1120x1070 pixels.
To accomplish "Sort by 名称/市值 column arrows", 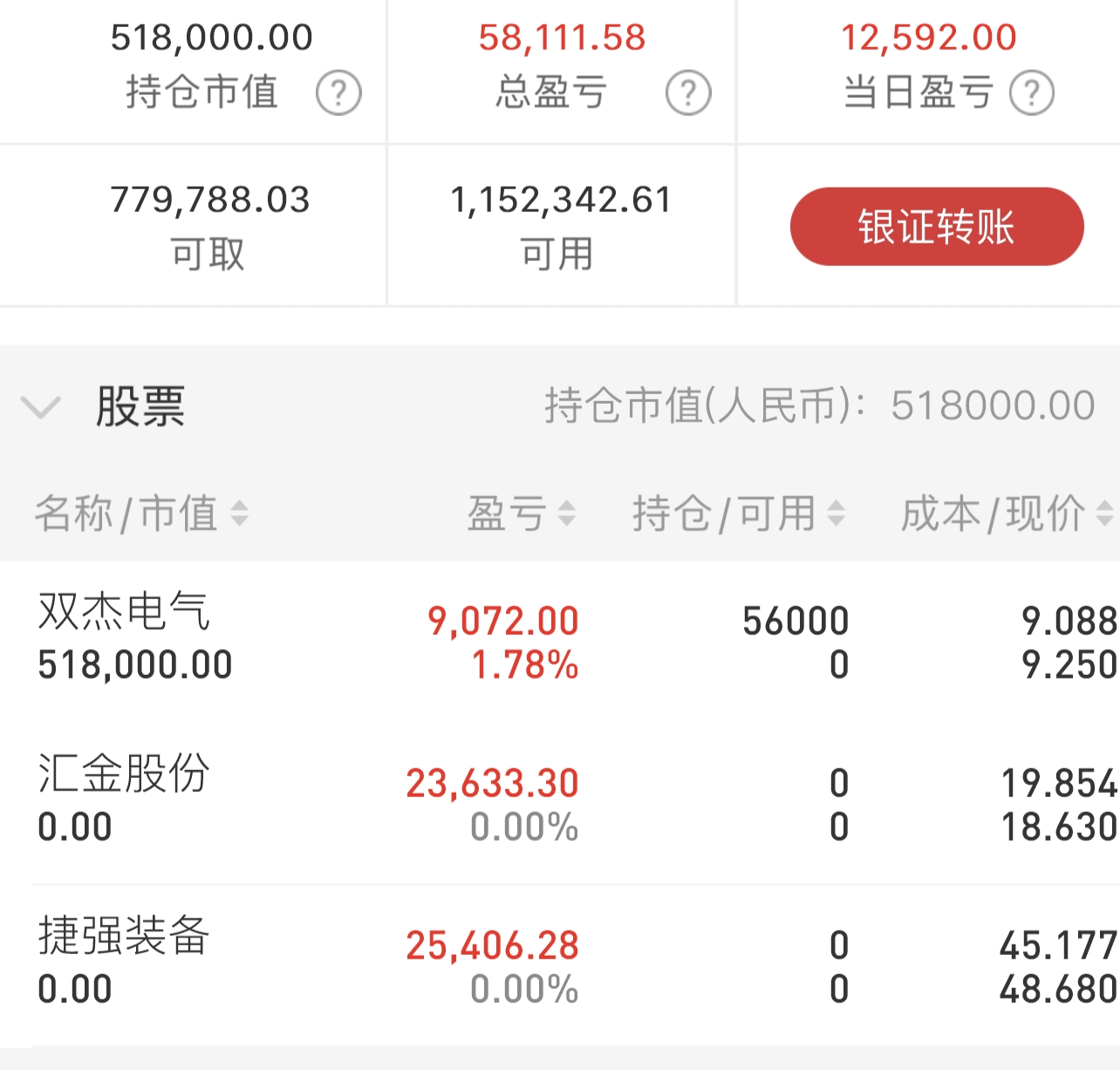I will click(239, 514).
